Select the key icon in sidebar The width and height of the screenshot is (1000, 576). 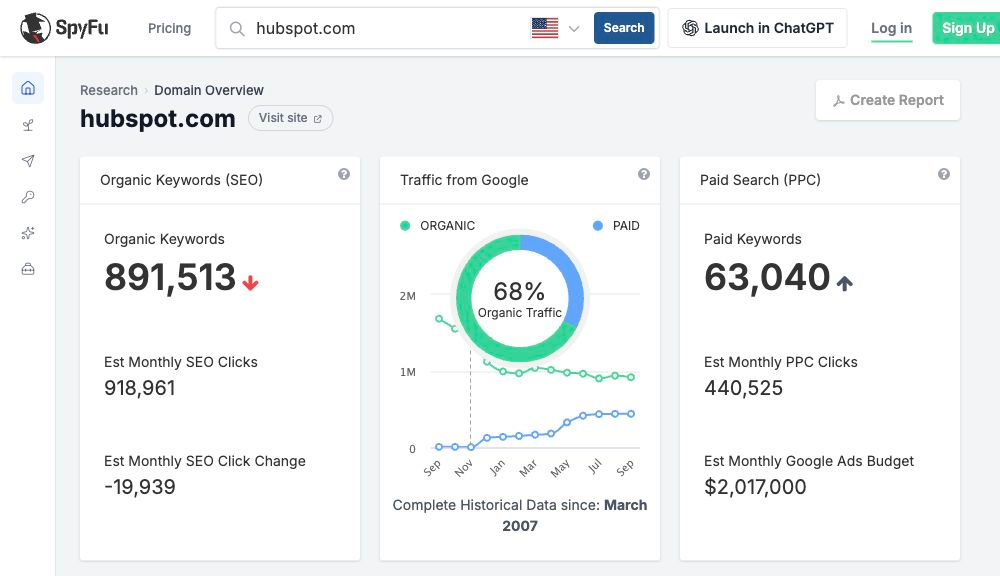tap(28, 197)
